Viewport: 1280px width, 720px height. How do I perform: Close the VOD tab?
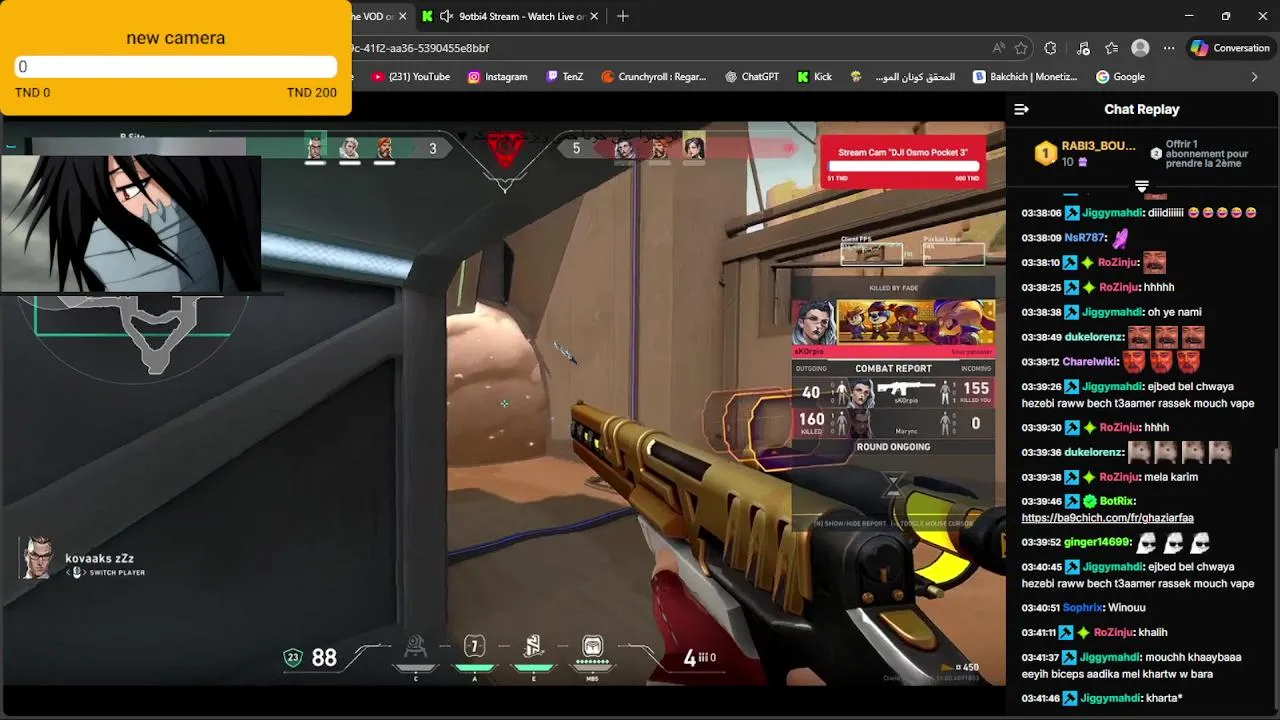click(403, 16)
